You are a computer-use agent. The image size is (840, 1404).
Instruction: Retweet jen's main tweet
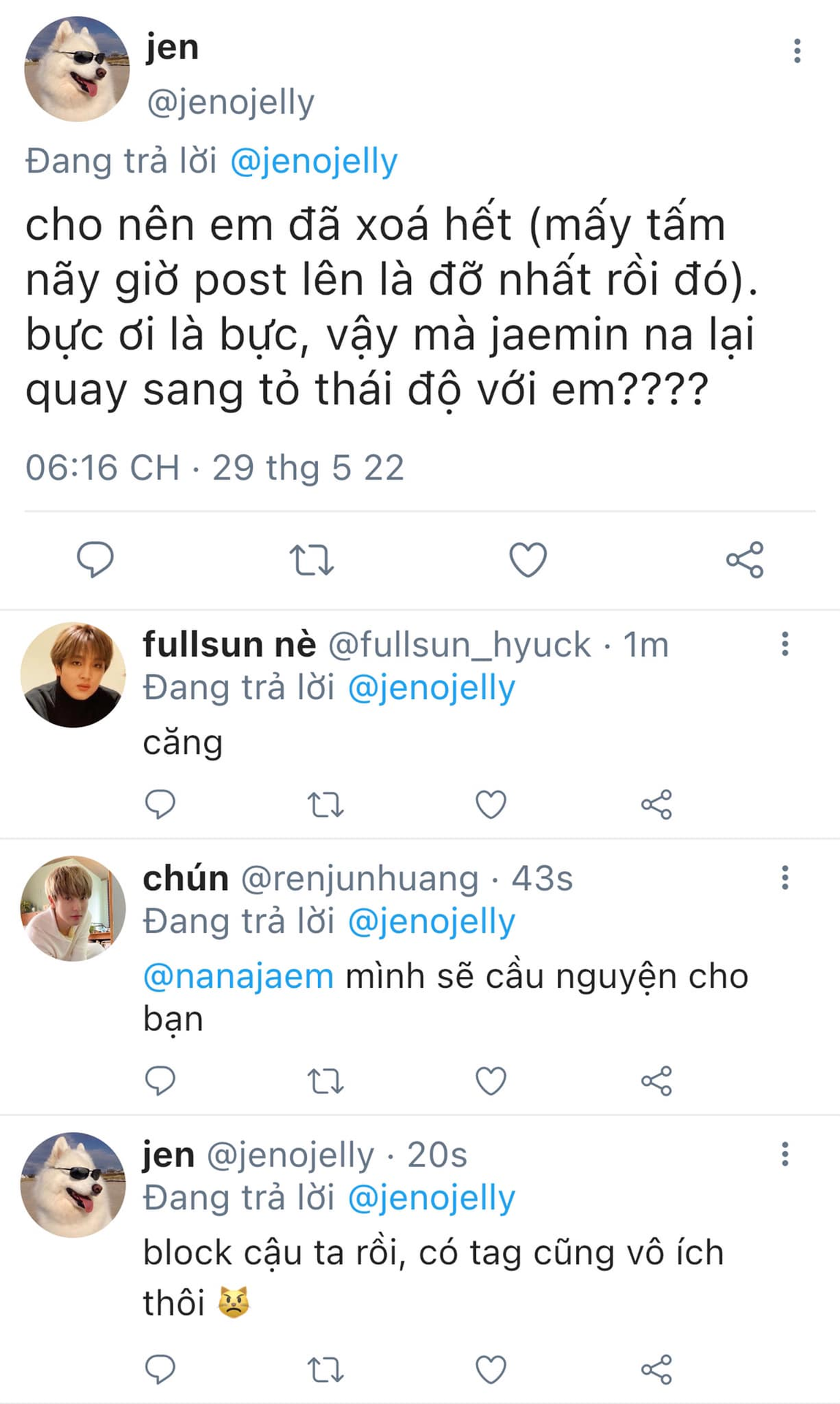(311, 560)
